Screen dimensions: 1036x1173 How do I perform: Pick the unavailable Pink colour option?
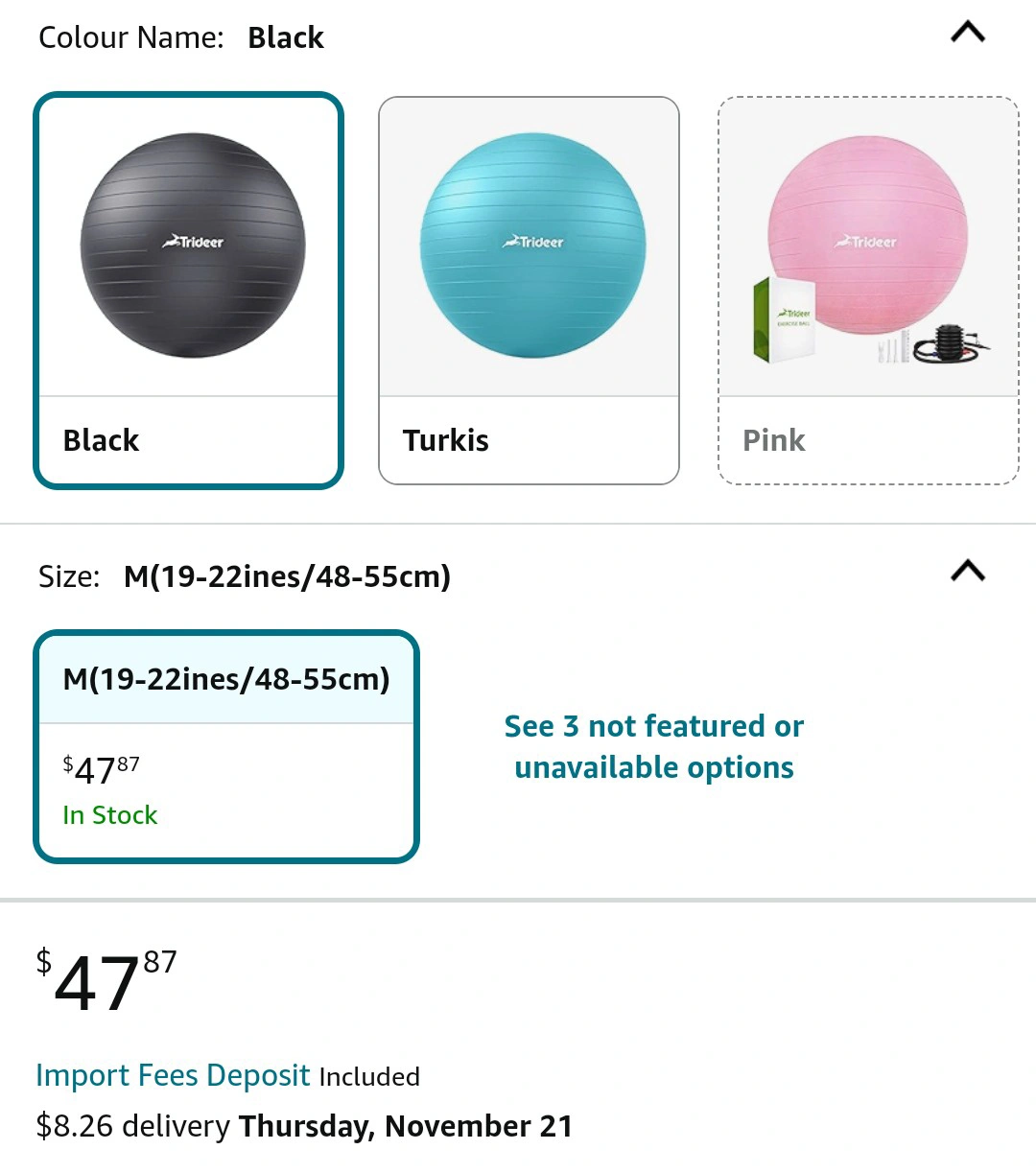868,291
